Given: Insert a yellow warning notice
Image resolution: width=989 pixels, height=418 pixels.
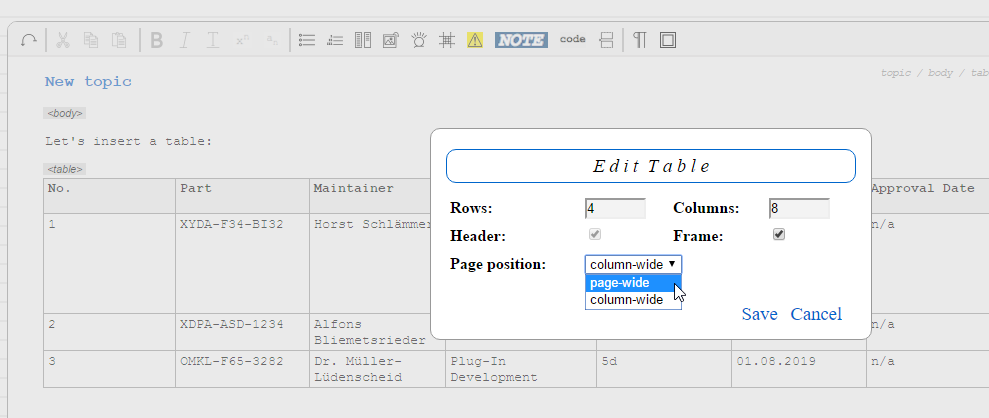Looking at the screenshot, I should pos(475,40).
